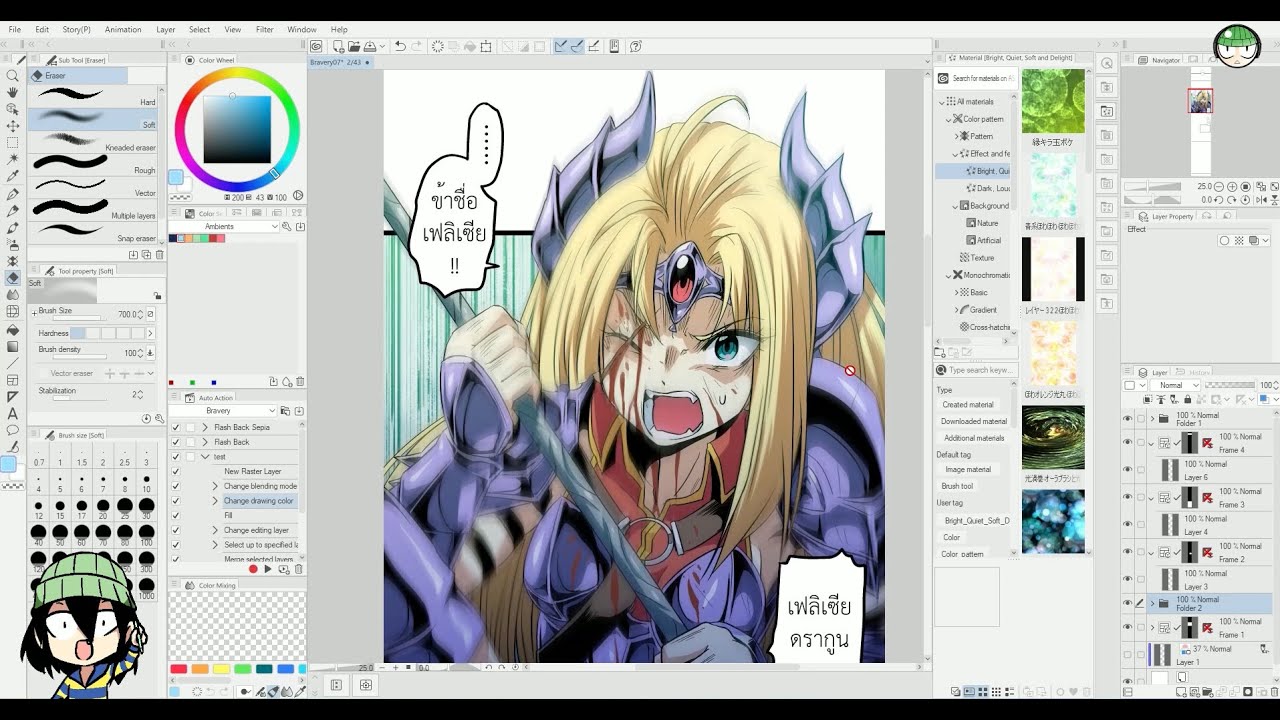
Task: Click the material search keyword field
Action: coord(980,370)
